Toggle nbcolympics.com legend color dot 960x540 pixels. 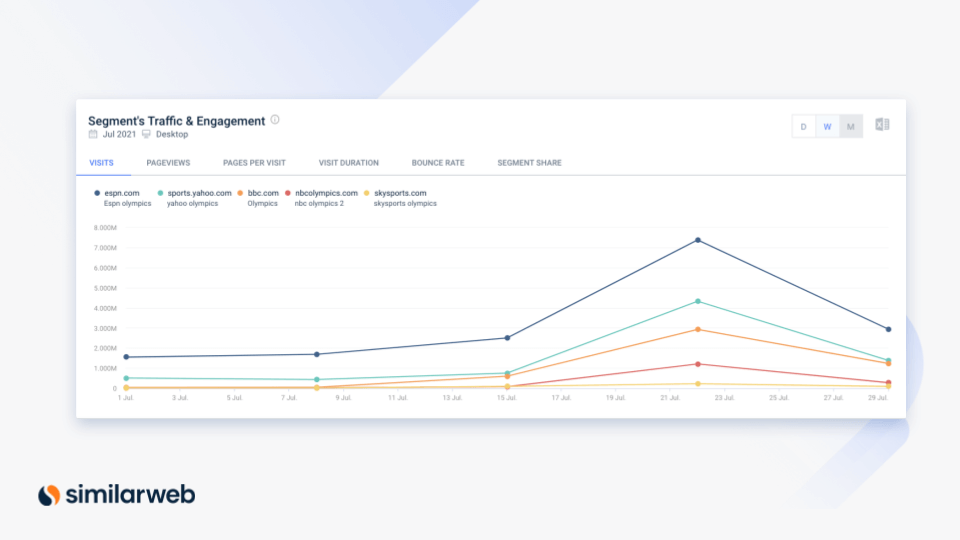tap(288, 193)
